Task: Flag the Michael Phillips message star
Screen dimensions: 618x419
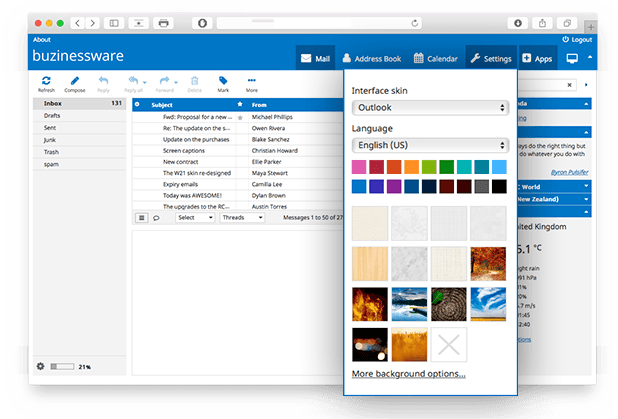Action: (x=239, y=117)
